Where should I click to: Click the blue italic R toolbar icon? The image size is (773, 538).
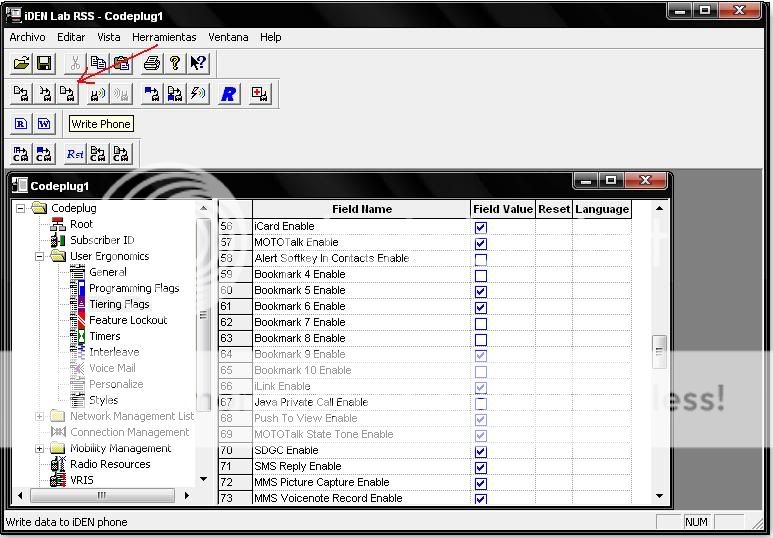click(x=229, y=94)
